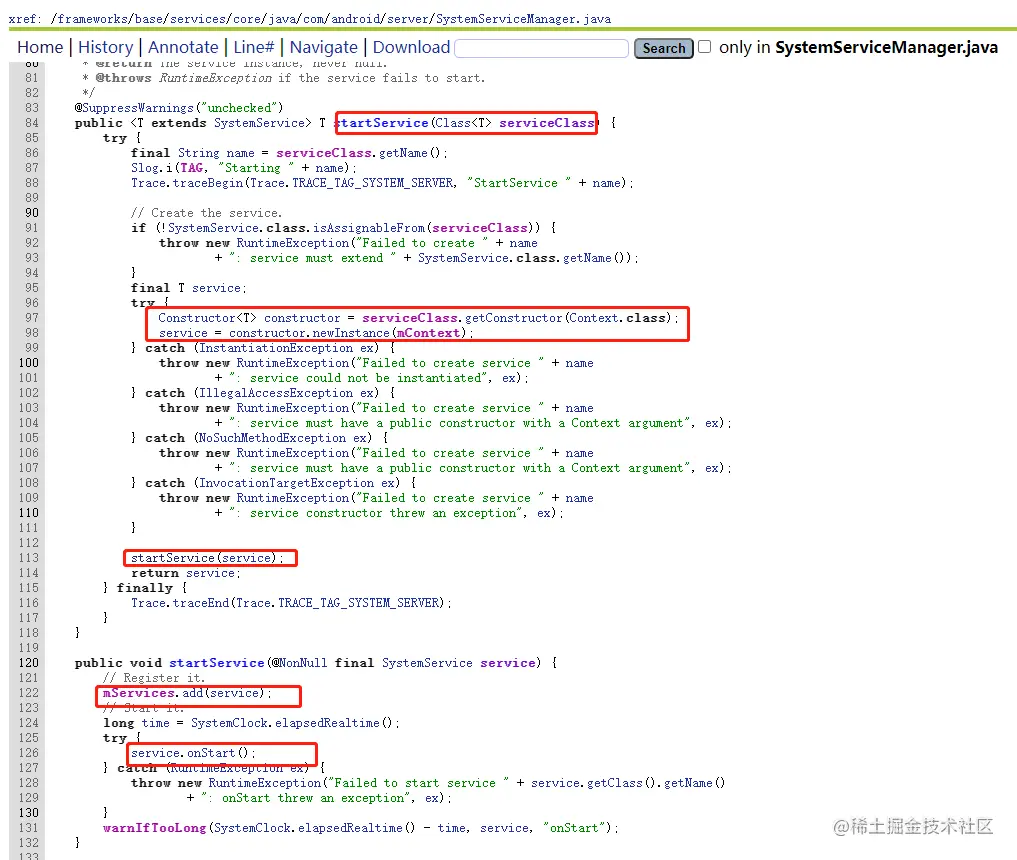Click serviceClass symbol on line 86

(x=324, y=153)
